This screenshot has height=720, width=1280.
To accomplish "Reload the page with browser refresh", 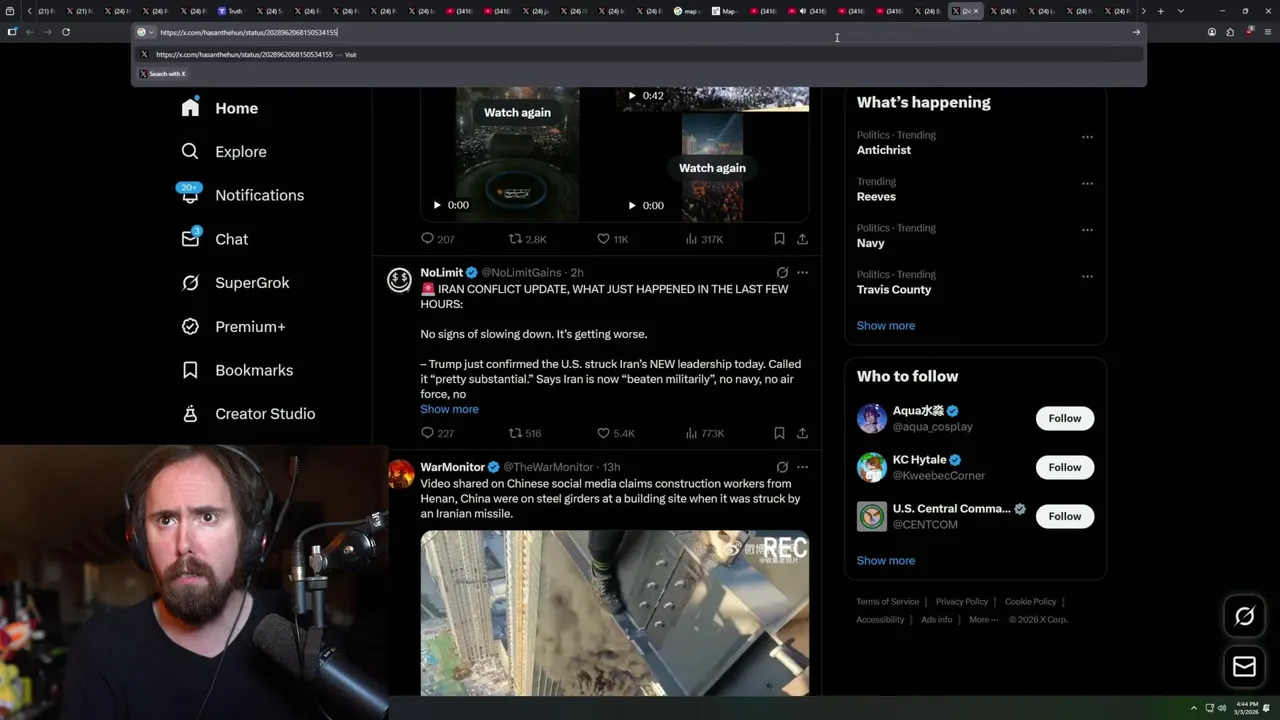I will coord(66,32).
